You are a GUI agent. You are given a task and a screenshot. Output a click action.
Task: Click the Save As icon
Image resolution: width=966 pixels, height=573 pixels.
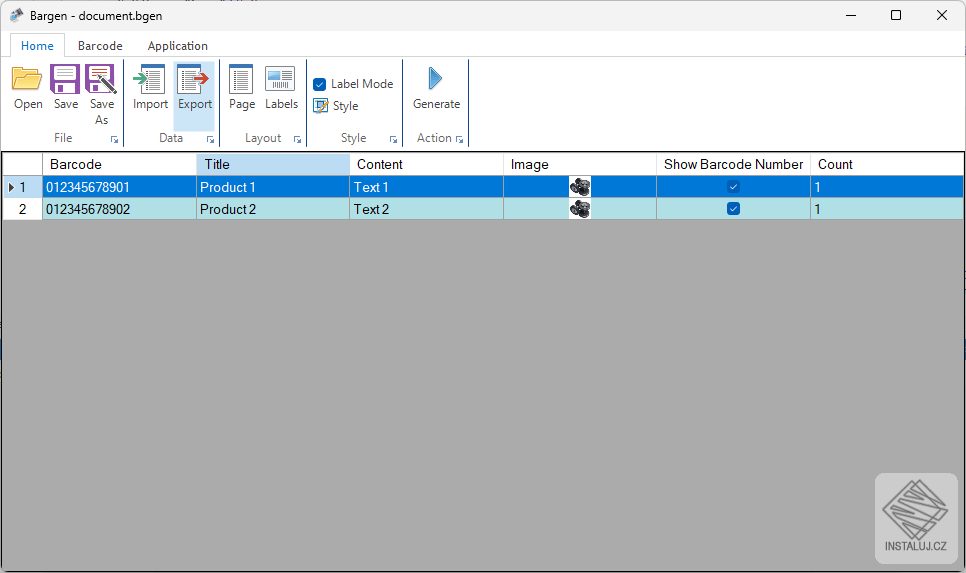(x=100, y=79)
